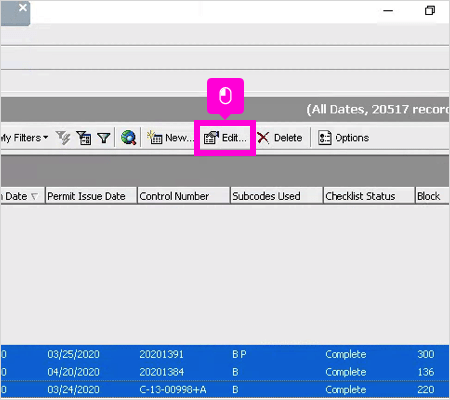Click the Subcodes Used column header
This screenshot has height=400, width=450.
pos(277,196)
